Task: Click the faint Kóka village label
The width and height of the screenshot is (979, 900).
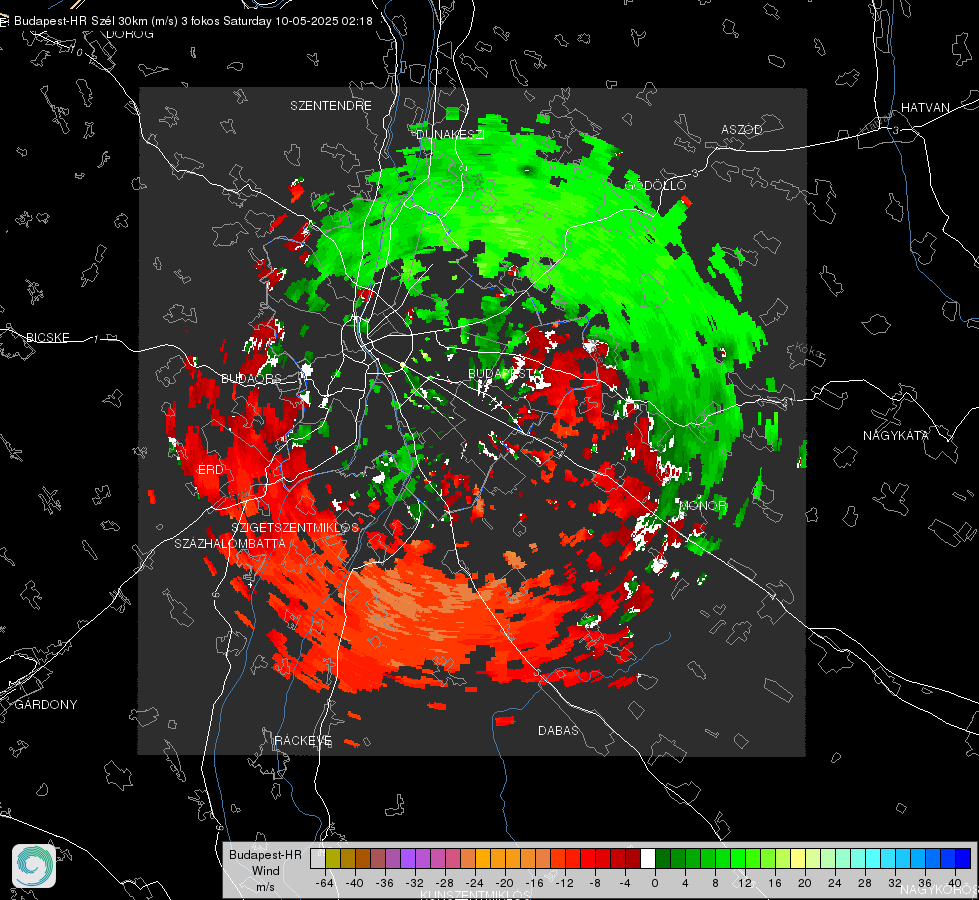Action: (x=807, y=350)
